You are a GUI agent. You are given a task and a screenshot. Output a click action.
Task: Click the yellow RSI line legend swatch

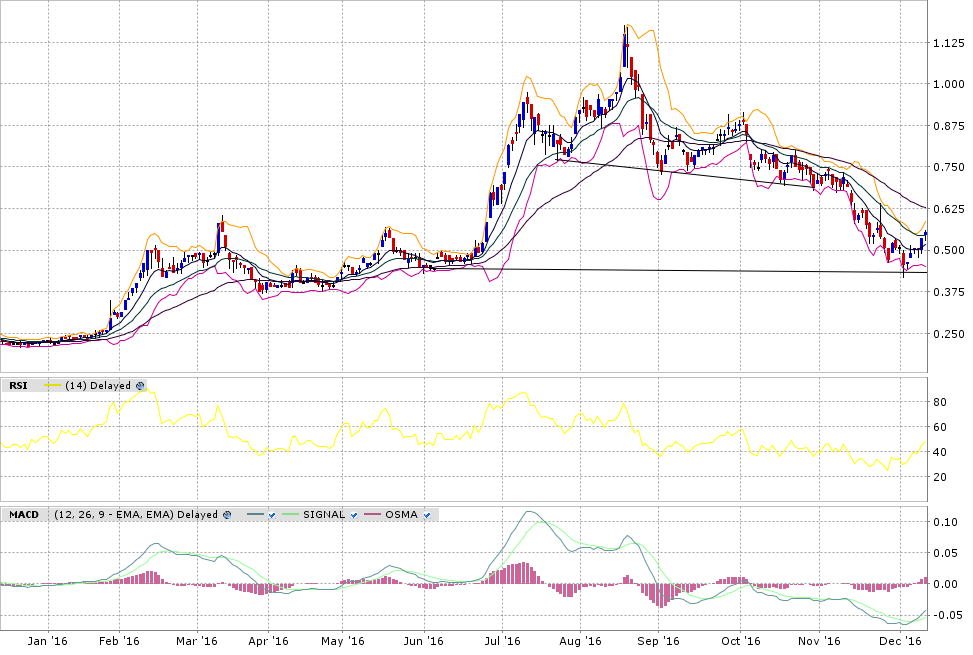click(x=50, y=385)
